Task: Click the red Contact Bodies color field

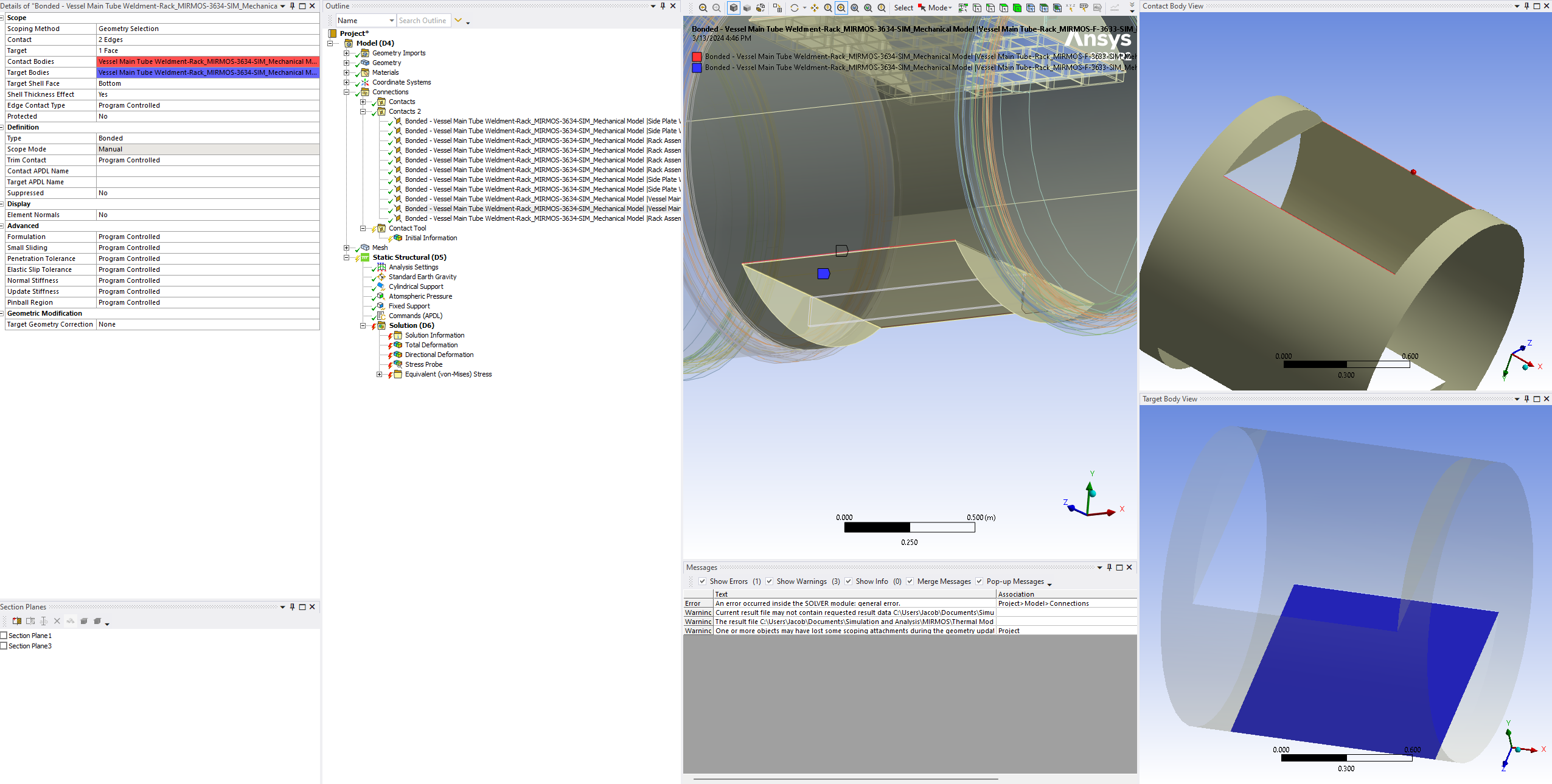Action: [x=208, y=62]
